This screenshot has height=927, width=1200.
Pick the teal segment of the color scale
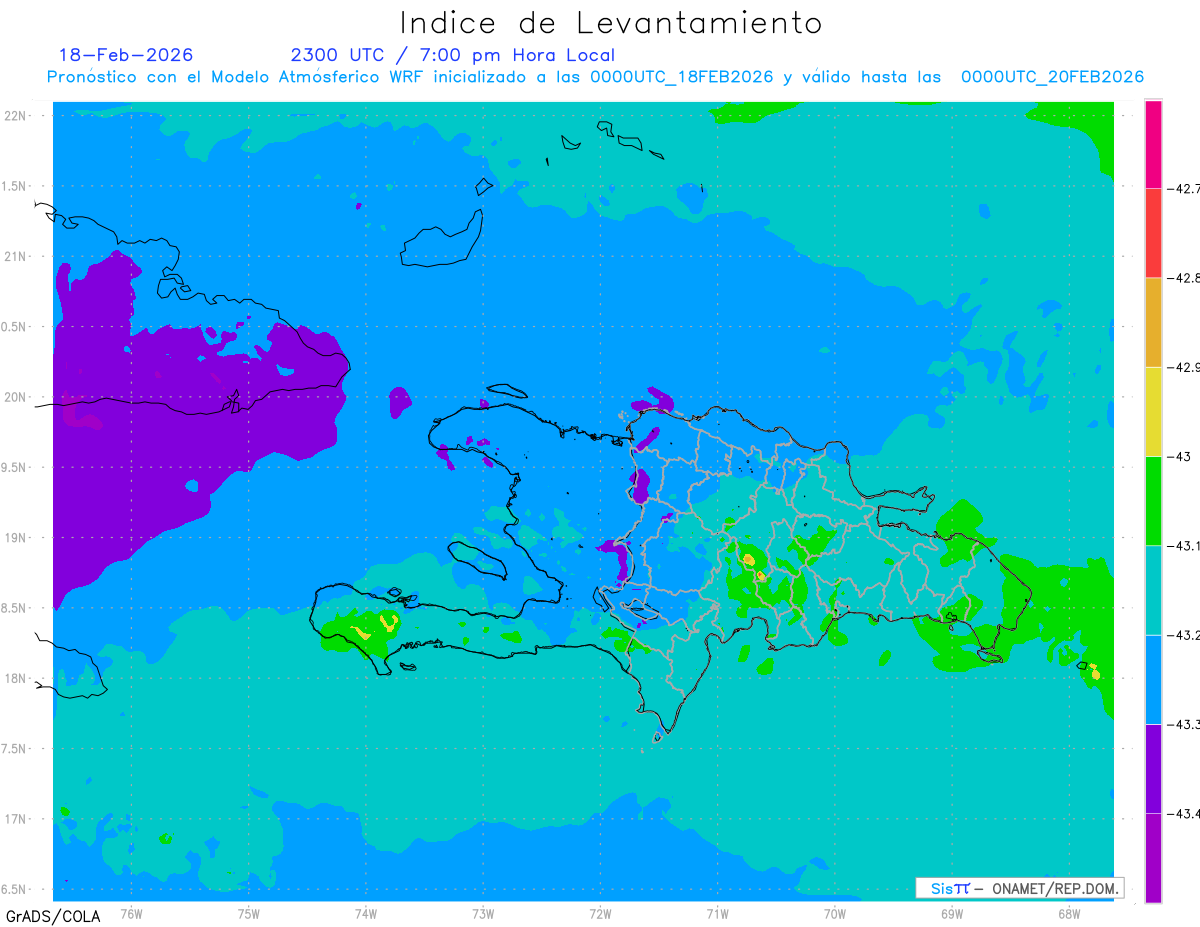click(1153, 590)
